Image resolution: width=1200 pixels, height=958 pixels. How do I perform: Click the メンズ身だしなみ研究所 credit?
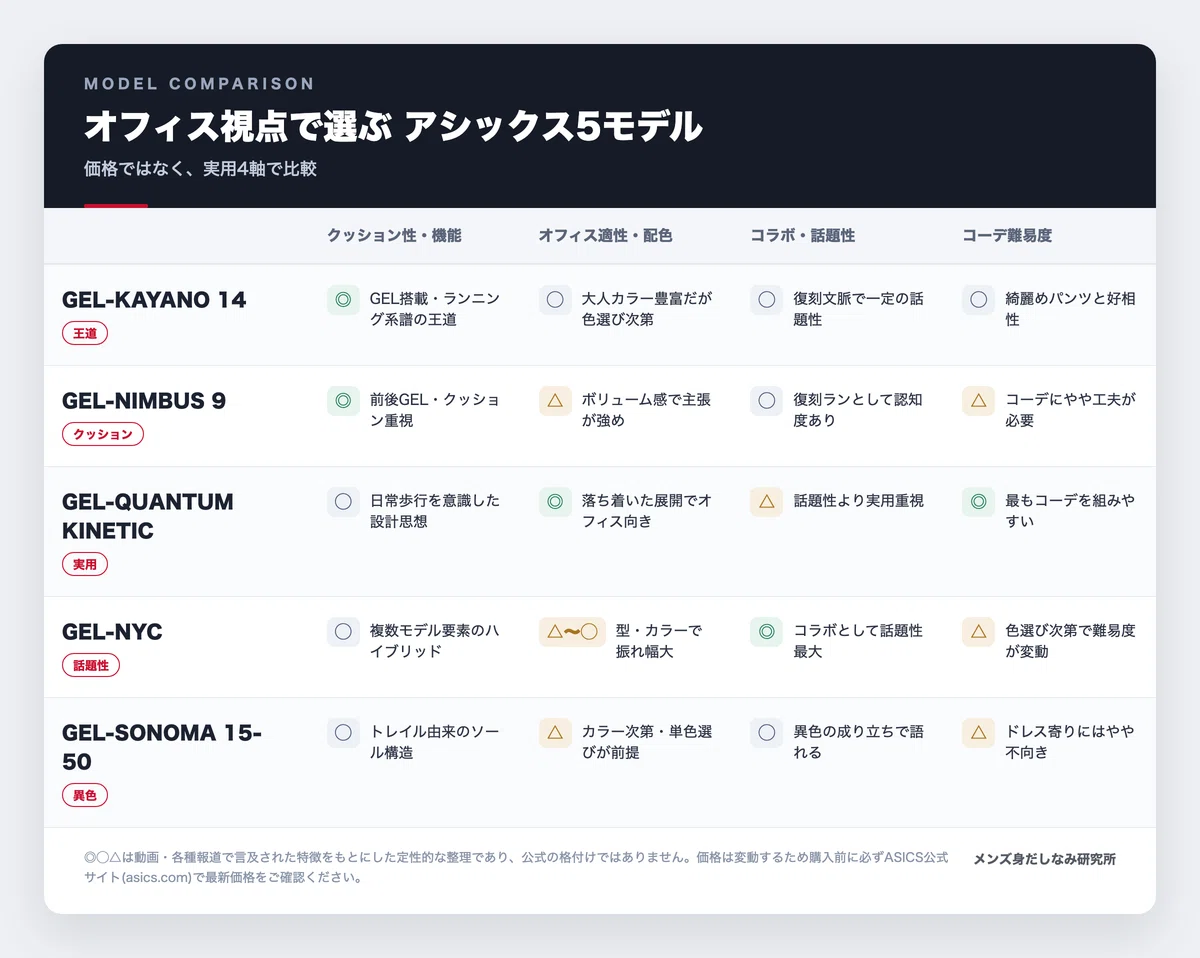tap(1044, 859)
